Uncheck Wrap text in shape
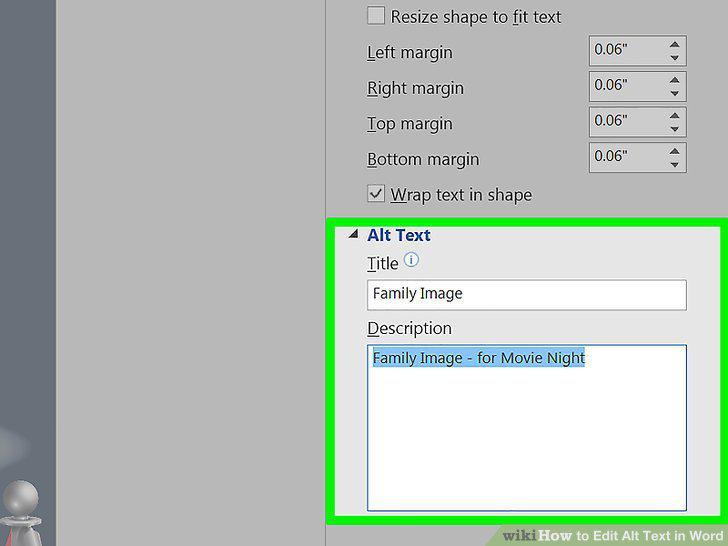Screen dimensions: 728x546 [x=376, y=194]
